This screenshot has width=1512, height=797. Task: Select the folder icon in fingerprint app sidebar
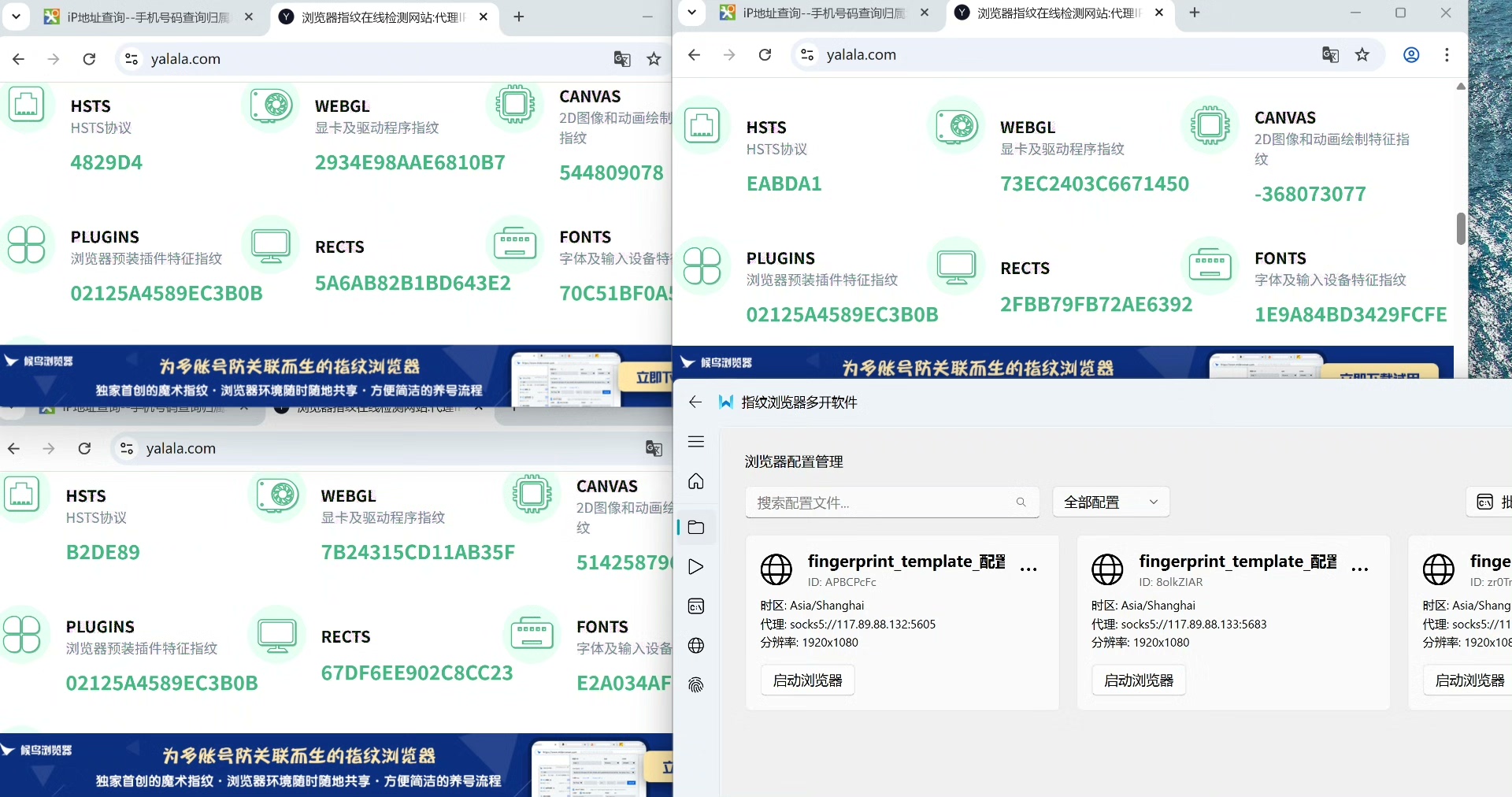[x=695, y=528]
